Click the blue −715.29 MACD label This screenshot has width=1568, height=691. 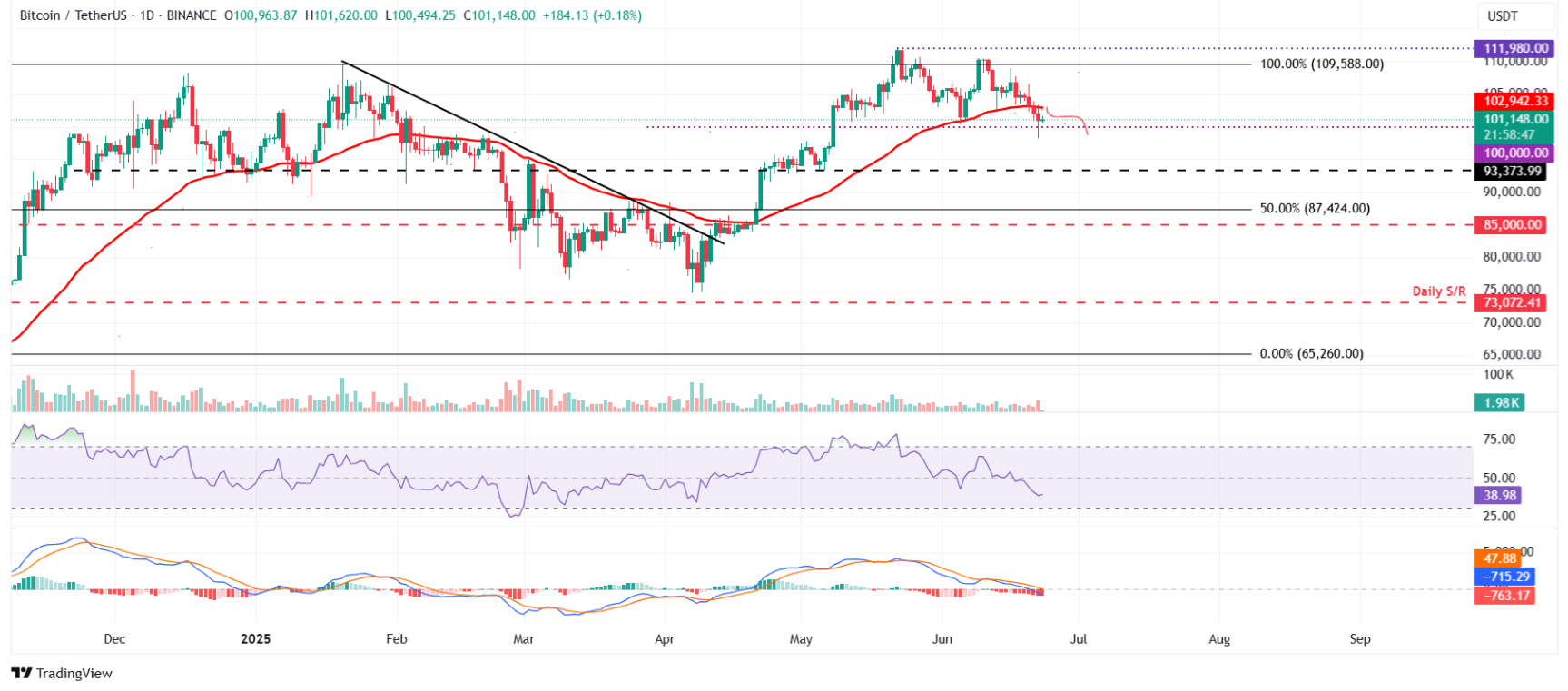click(x=1506, y=577)
